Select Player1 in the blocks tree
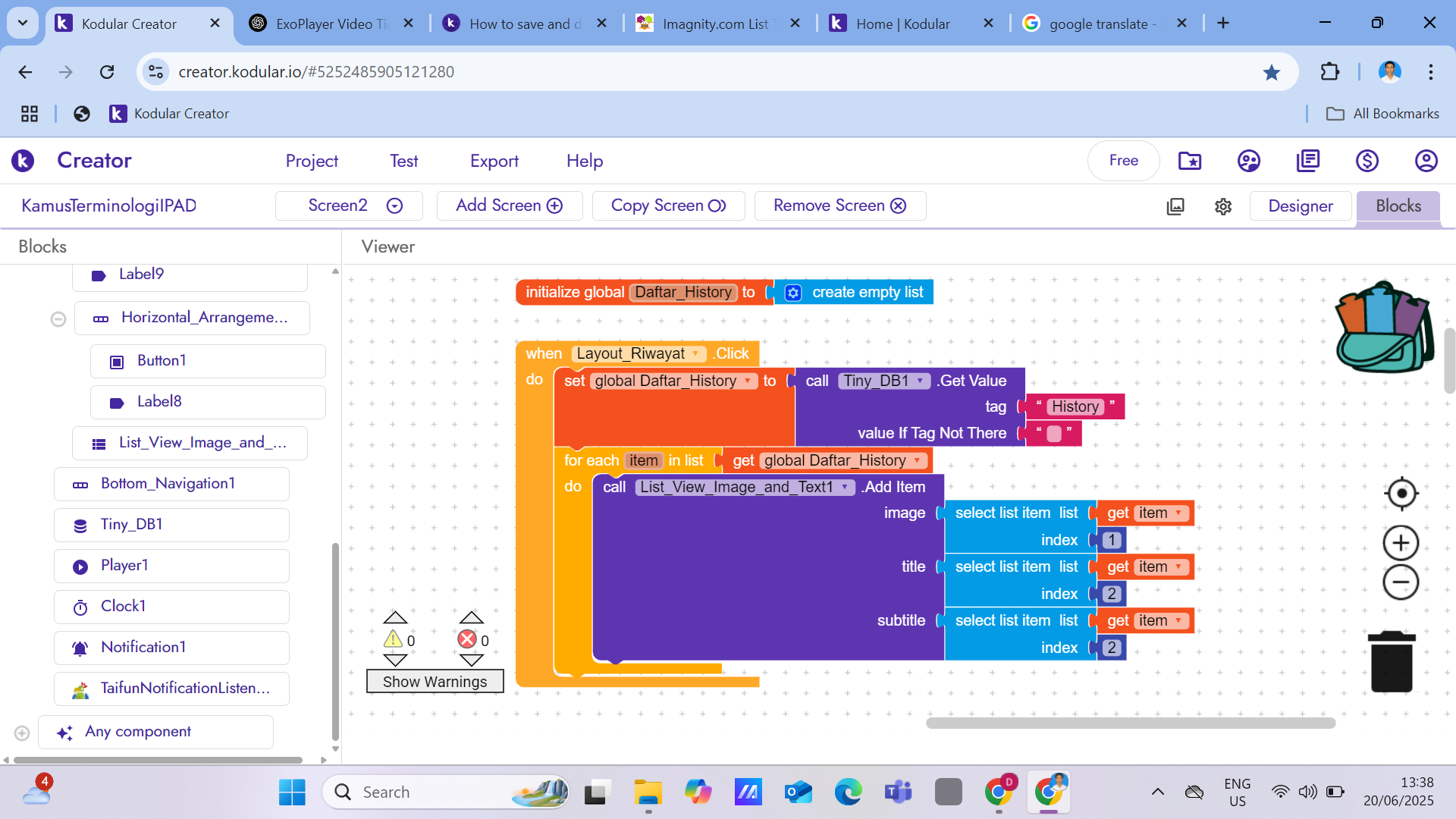The image size is (1456, 819). (x=171, y=566)
